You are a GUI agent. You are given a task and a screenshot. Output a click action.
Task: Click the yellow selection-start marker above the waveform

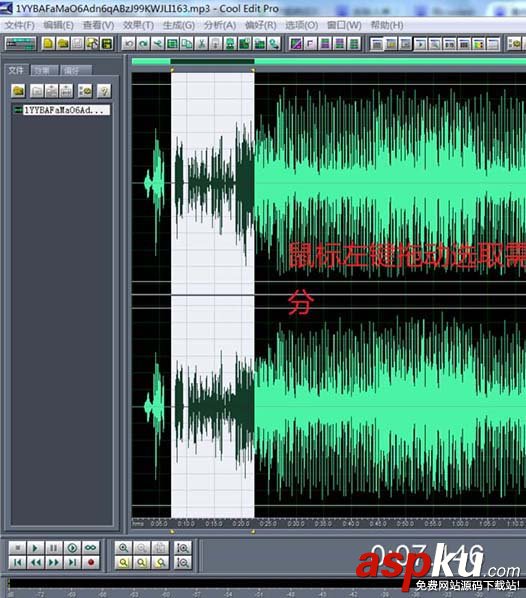[172, 70]
